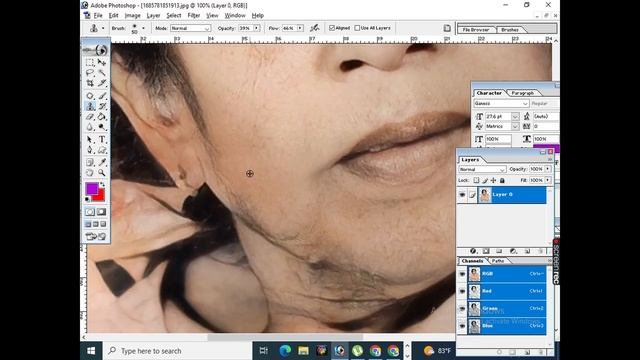Open the Image menu
640x360 pixels.
click(132, 16)
